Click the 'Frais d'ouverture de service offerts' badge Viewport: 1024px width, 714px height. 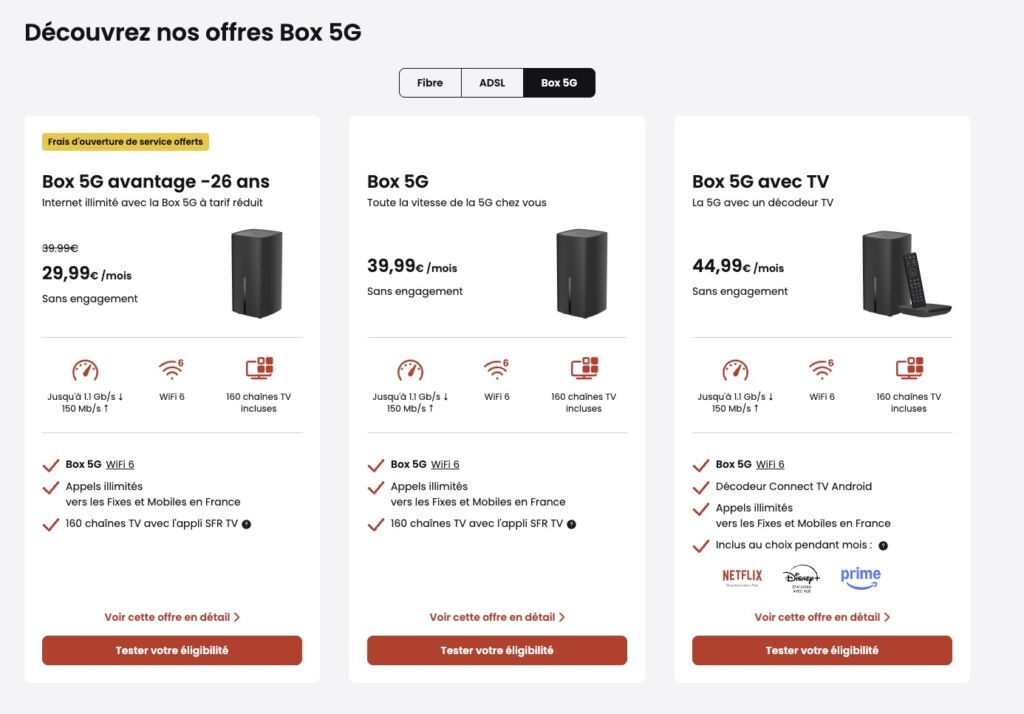click(x=125, y=142)
